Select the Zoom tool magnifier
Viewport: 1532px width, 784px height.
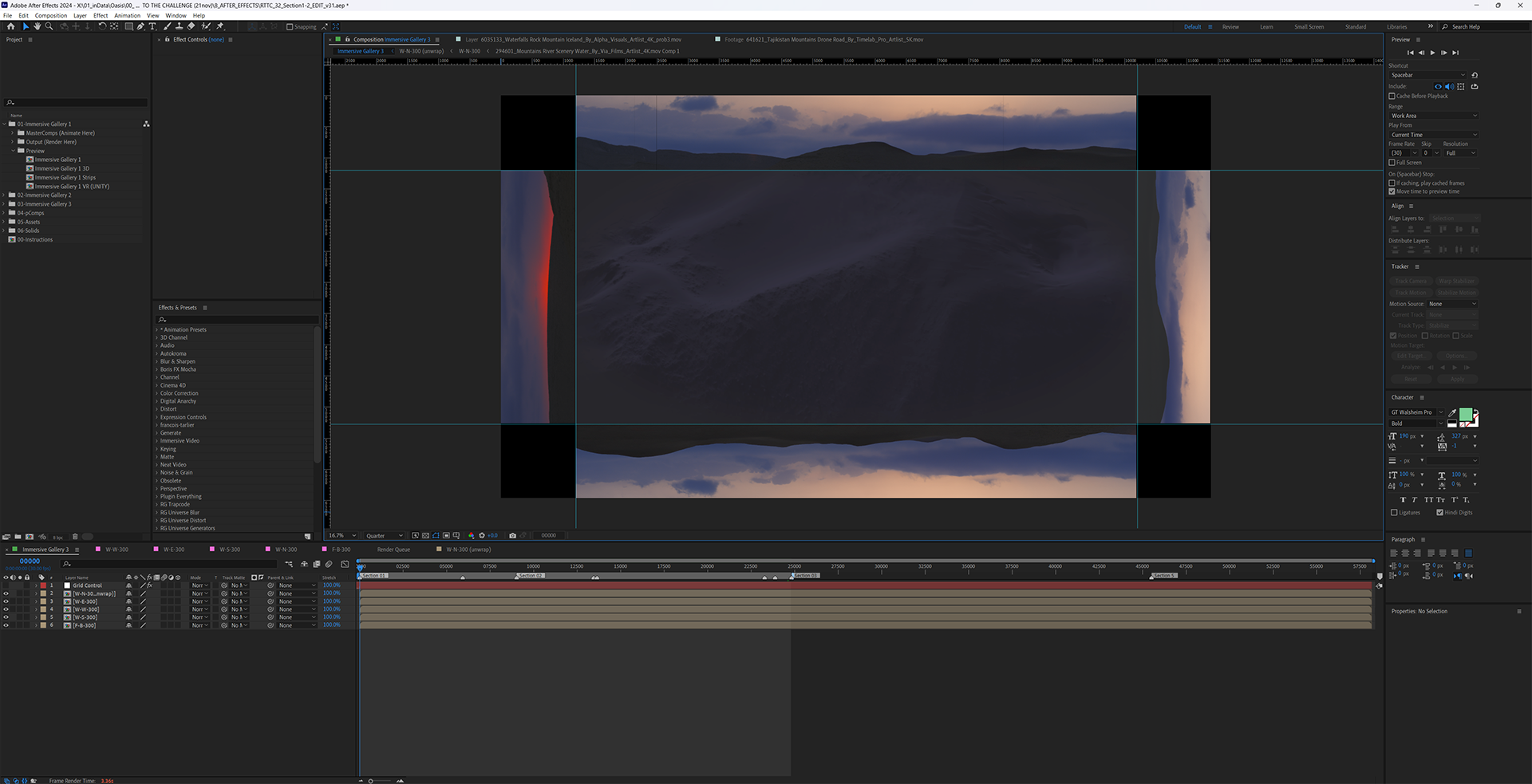(x=49, y=26)
